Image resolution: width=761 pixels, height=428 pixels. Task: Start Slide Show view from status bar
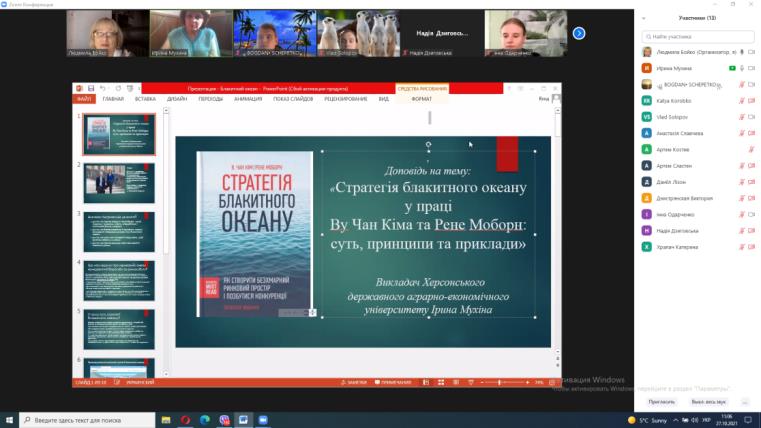pos(471,382)
